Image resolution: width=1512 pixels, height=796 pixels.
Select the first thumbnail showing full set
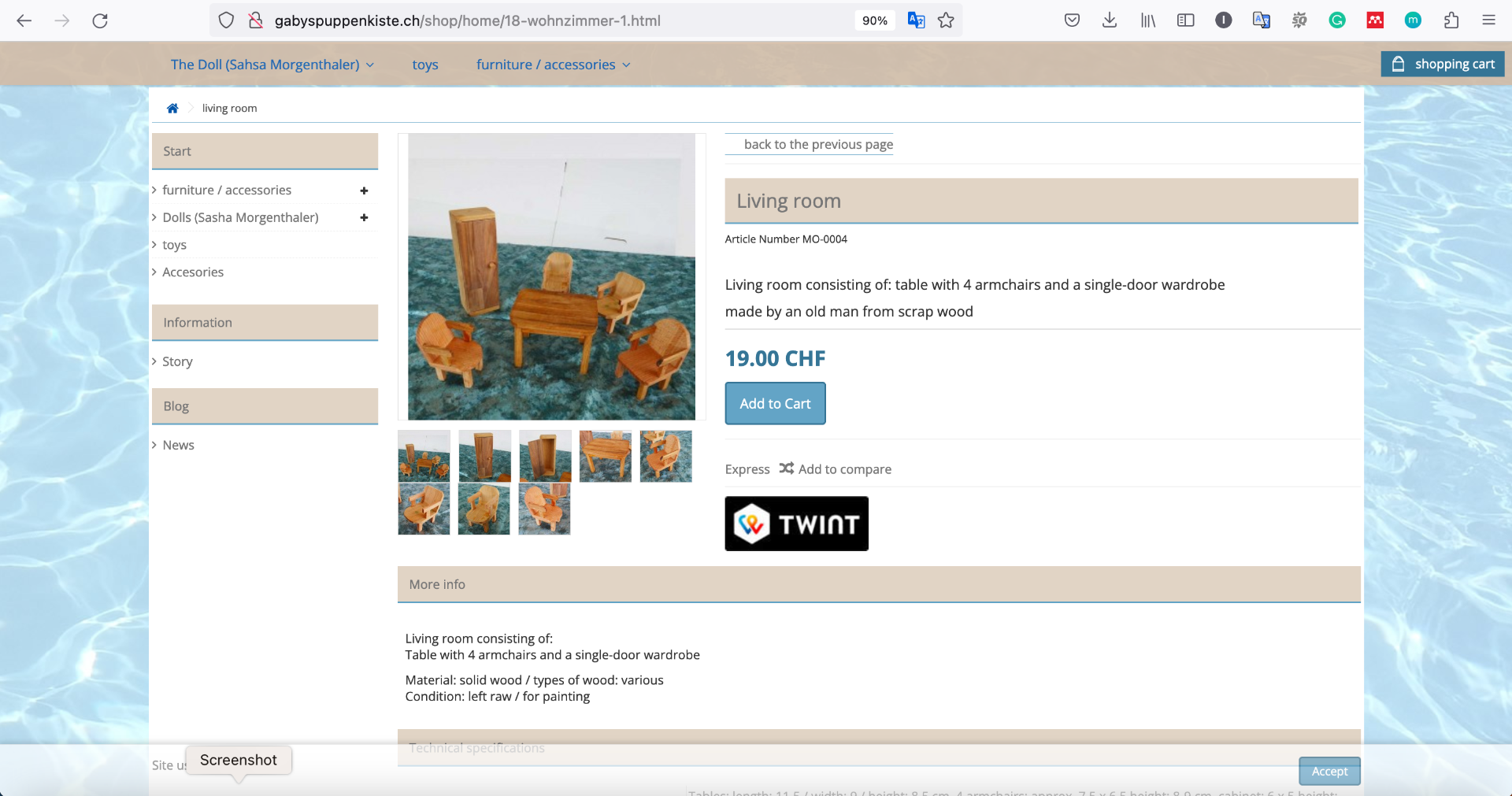click(424, 456)
